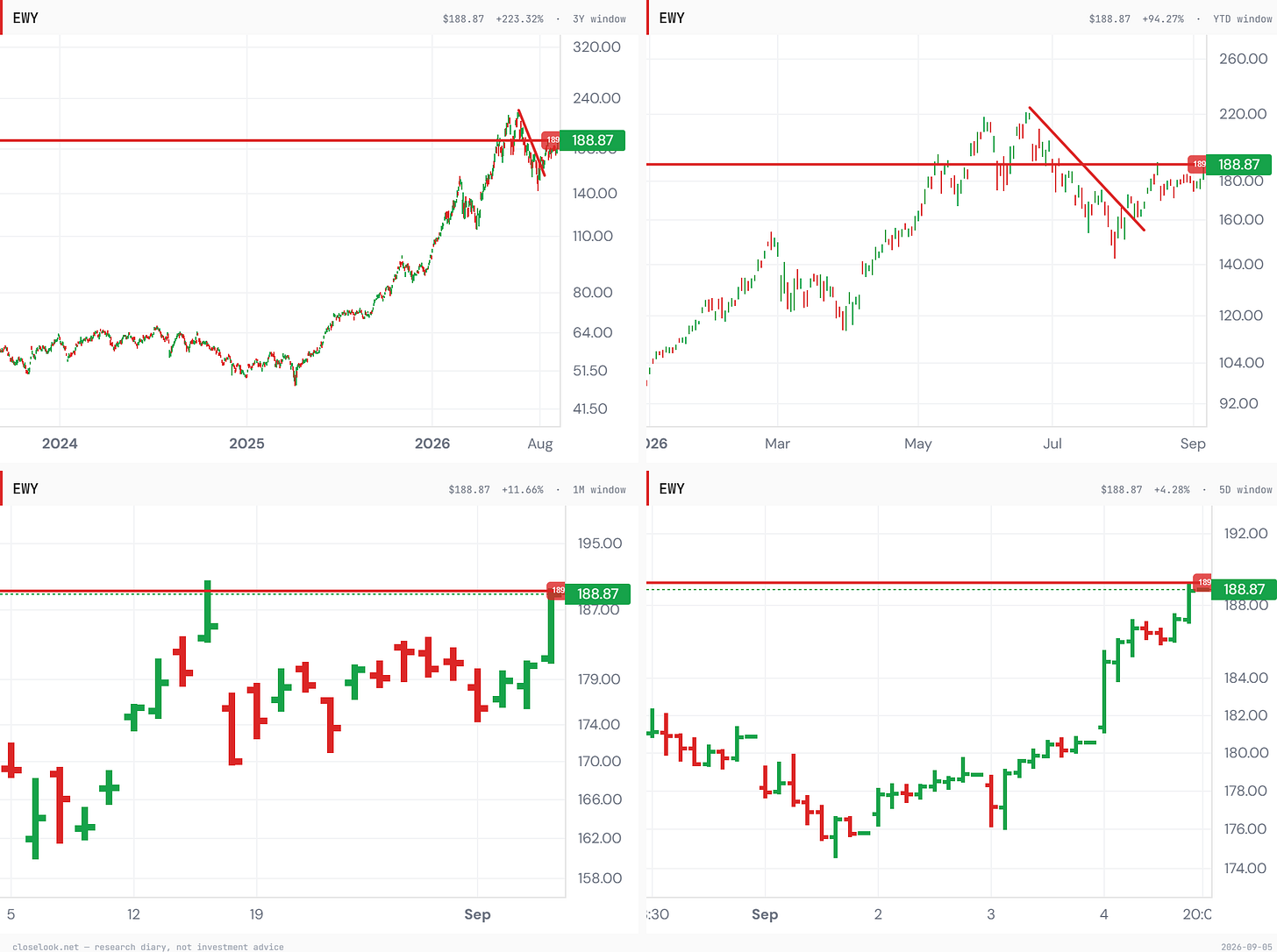Click the EWY ticker in the YTD window chart
Image resolution: width=1277 pixels, height=952 pixels.
(672, 18)
